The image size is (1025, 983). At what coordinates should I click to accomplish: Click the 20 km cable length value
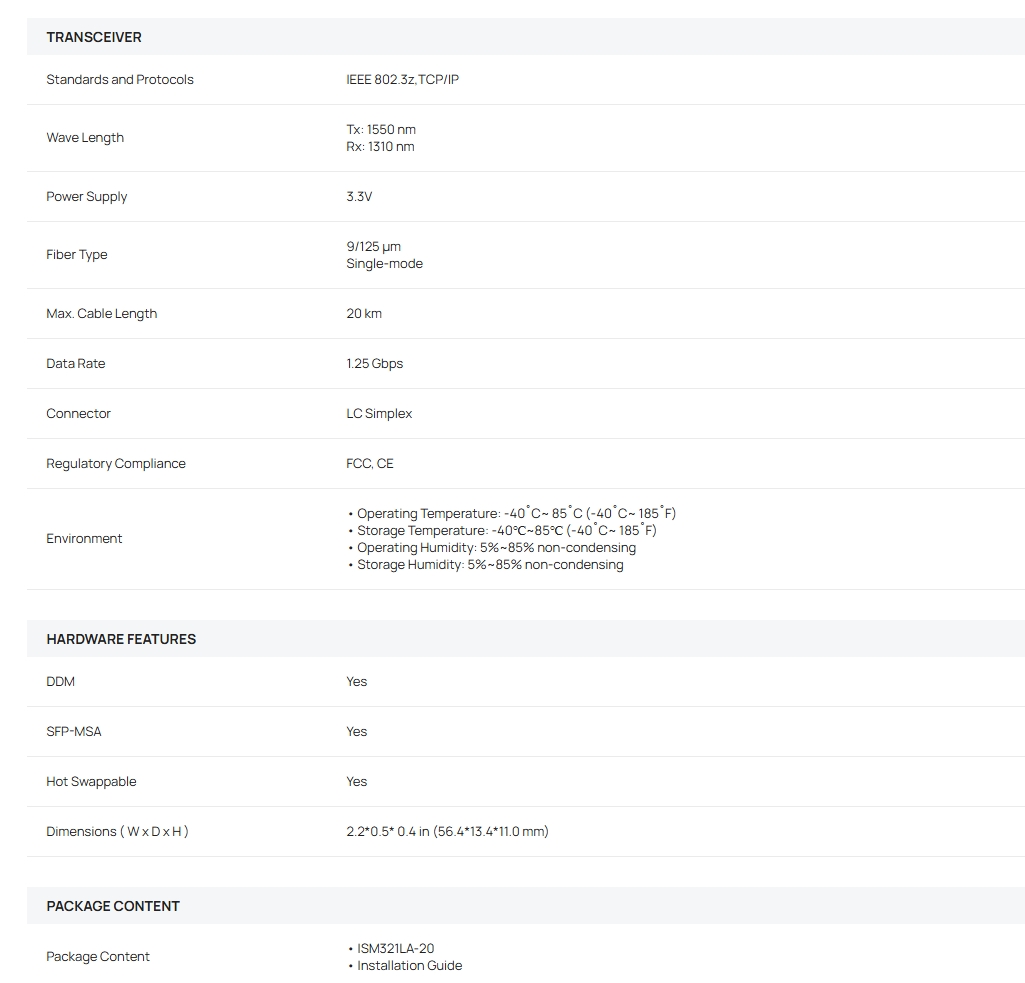pos(364,314)
